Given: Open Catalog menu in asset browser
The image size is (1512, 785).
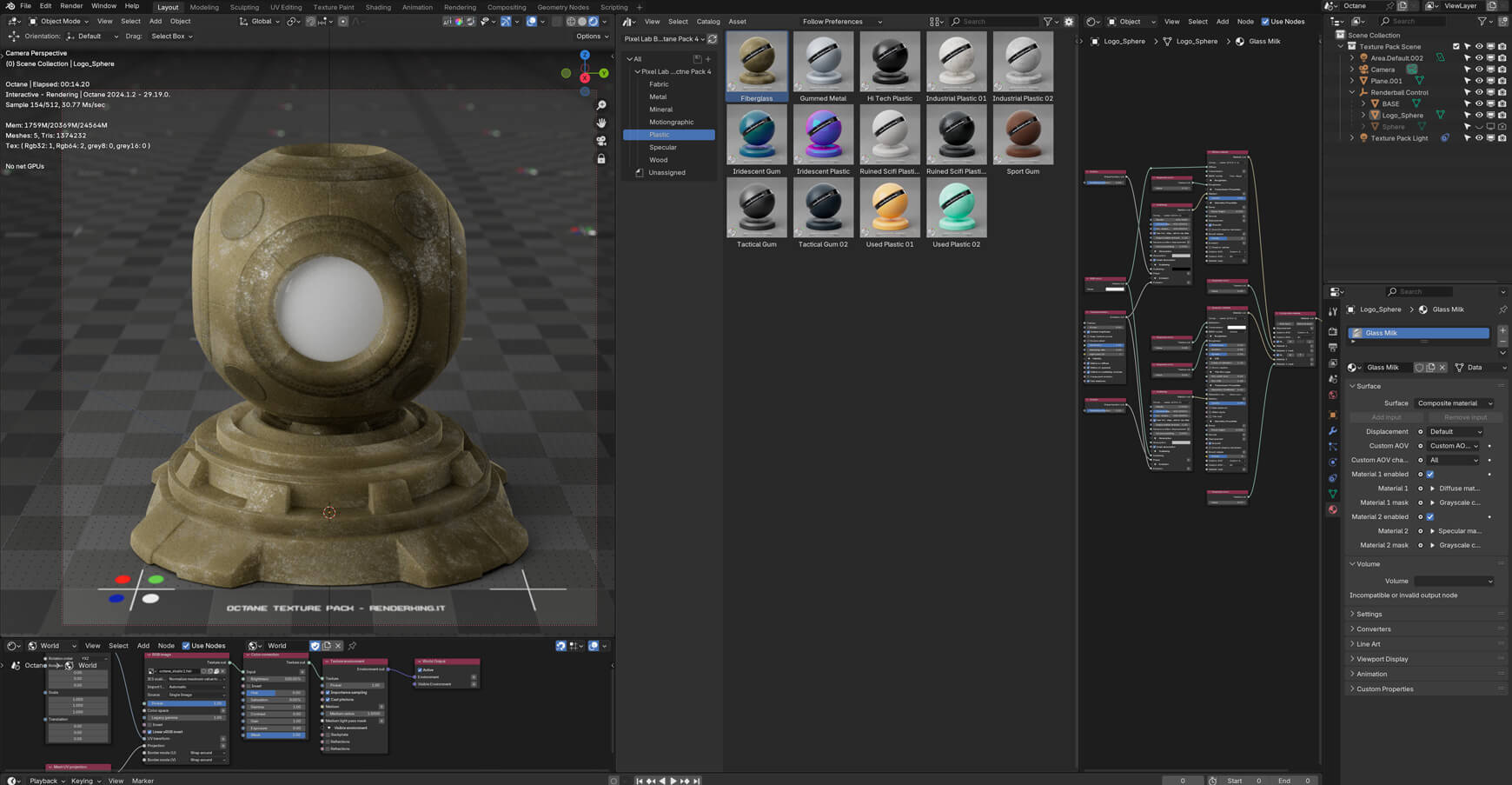Looking at the screenshot, I should point(708,22).
